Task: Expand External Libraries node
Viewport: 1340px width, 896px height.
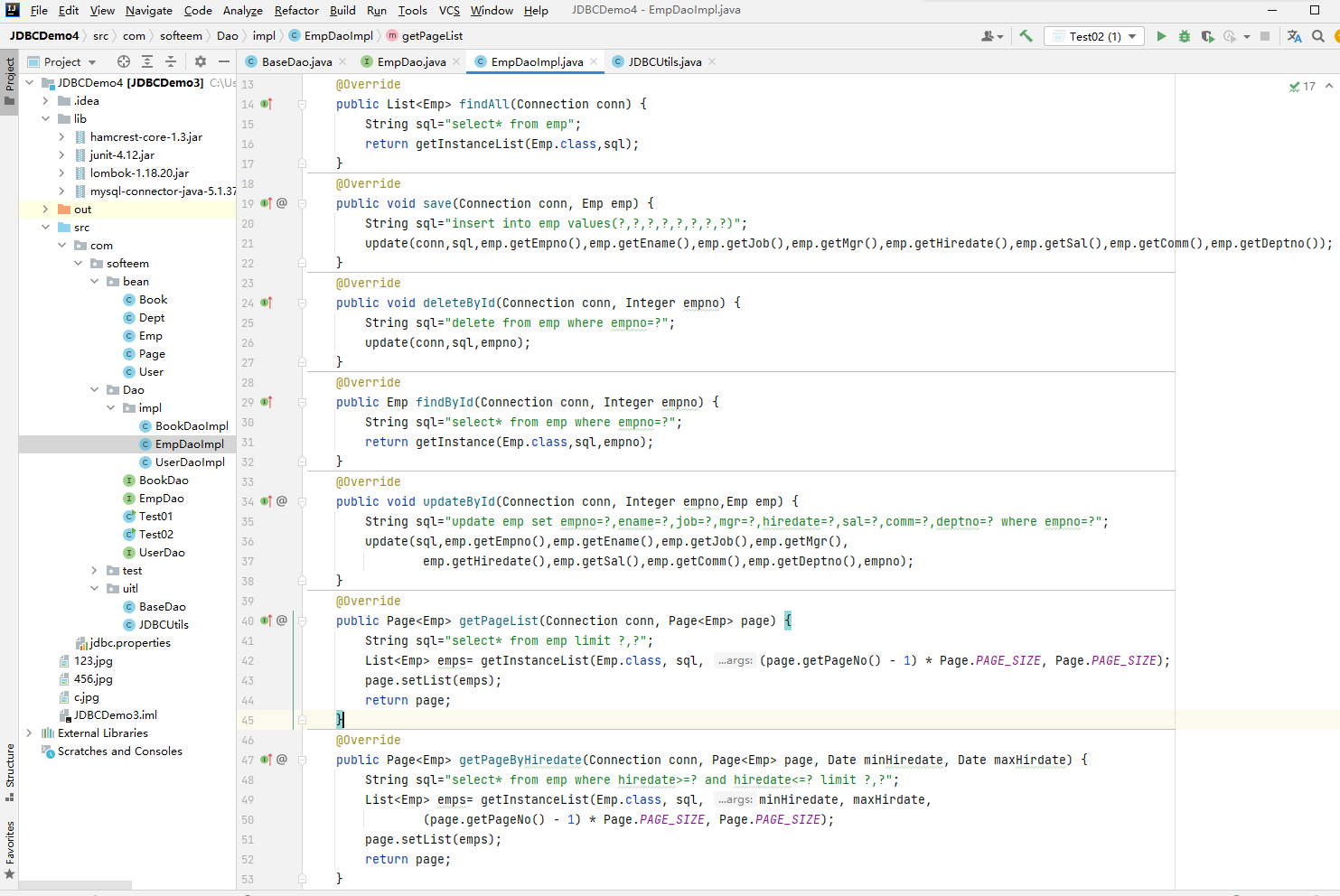Action: [30, 733]
